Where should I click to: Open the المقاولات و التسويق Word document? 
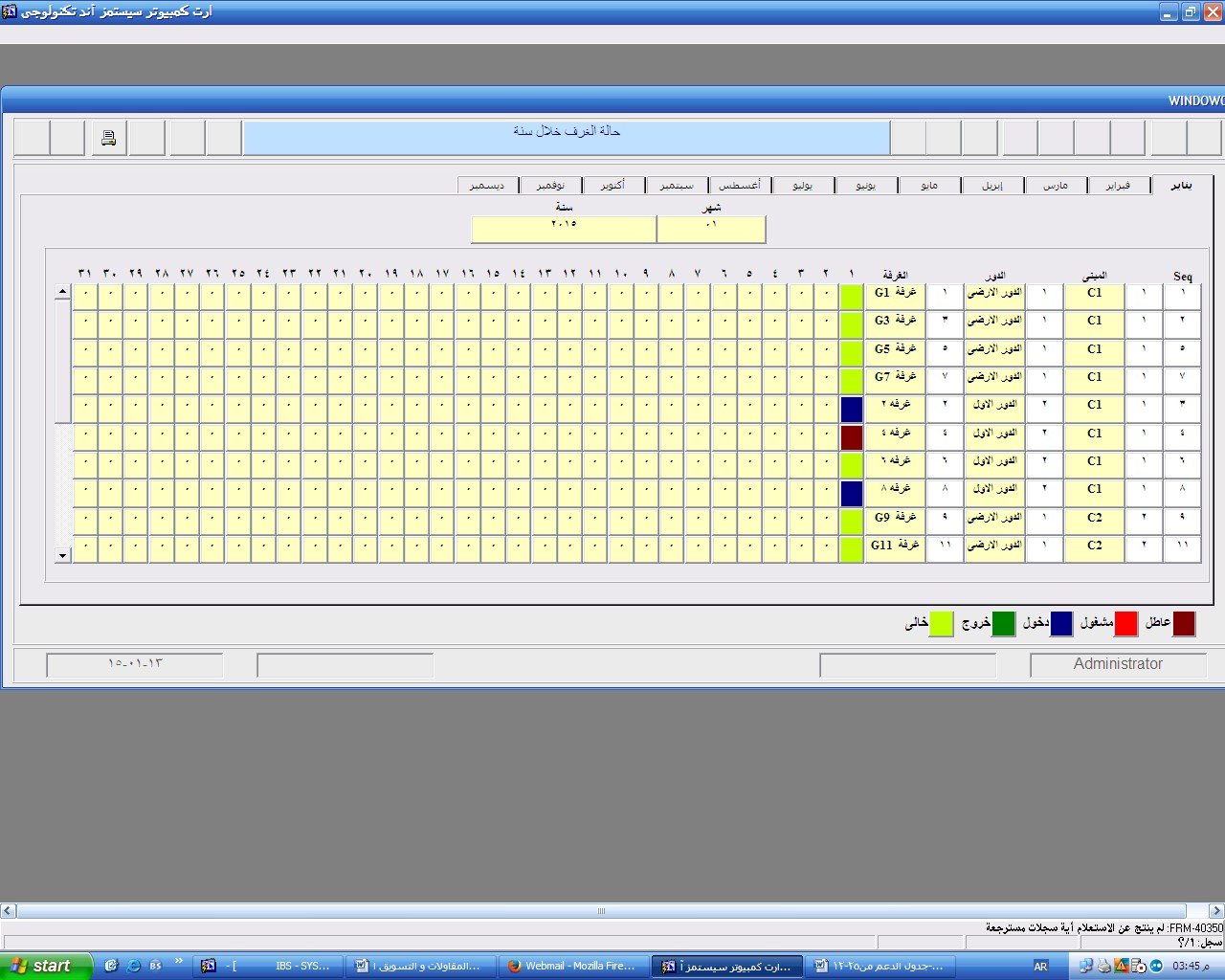418,966
